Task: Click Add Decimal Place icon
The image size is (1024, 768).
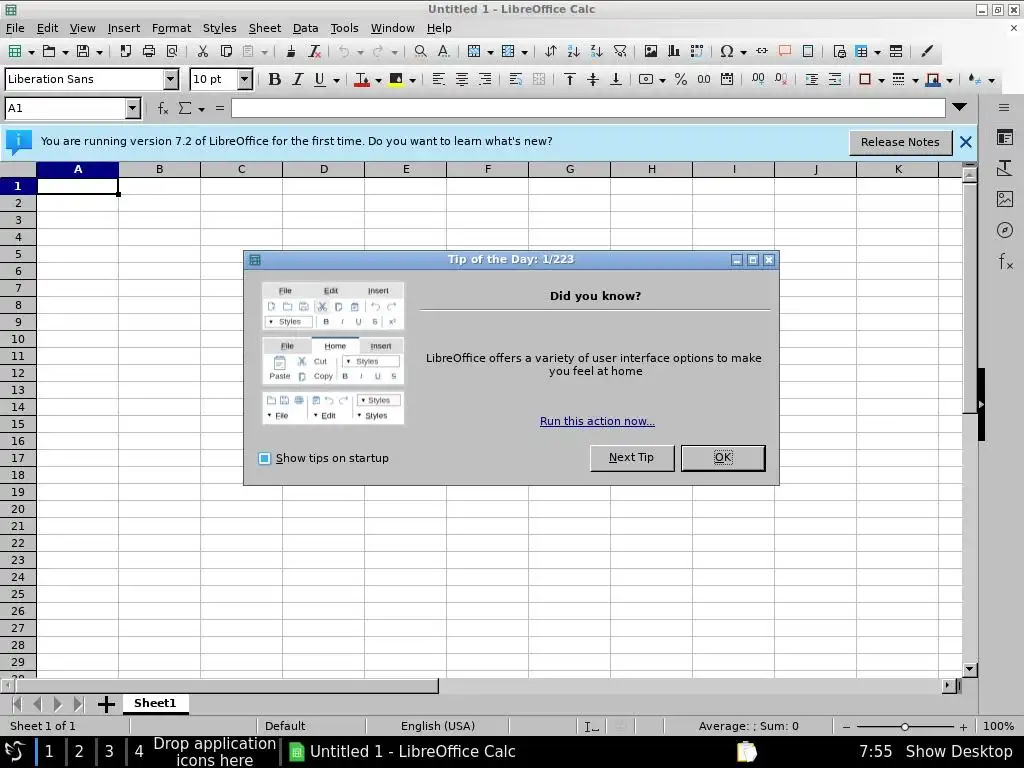Action: coord(758,79)
